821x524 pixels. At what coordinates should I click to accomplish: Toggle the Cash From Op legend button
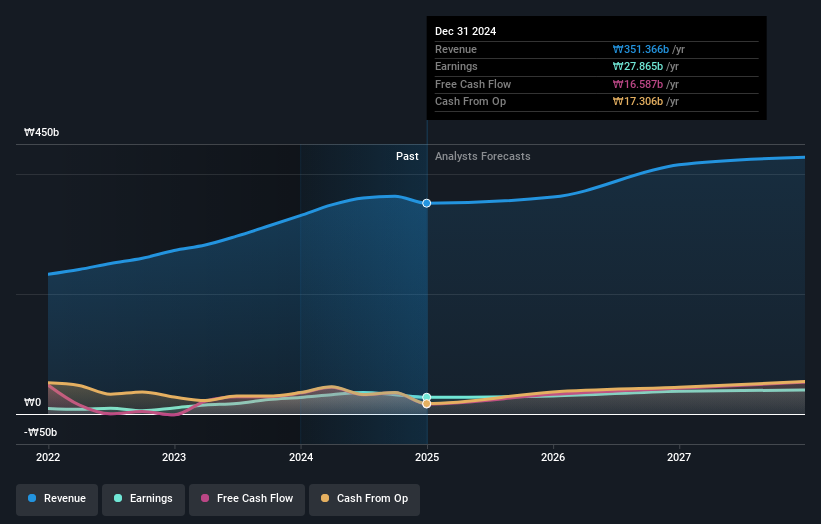[x=364, y=499]
